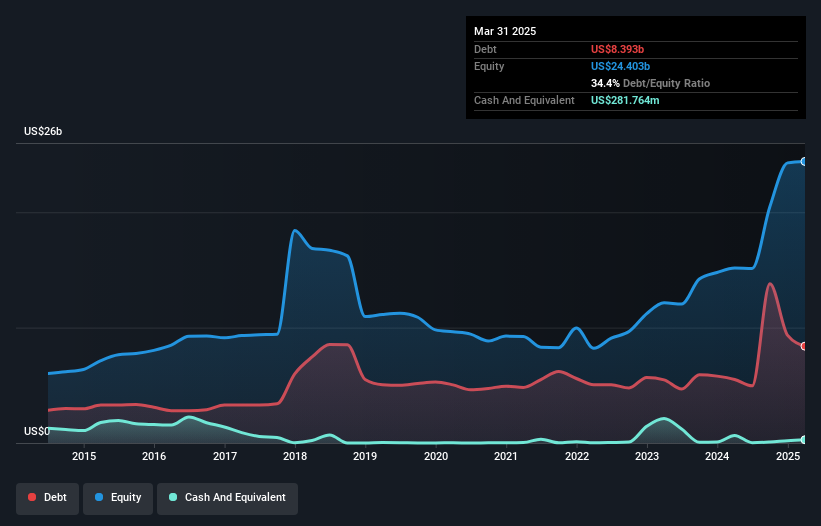Click the 2015 x-axis label
The width and height of the screenshot is (821, 526).
(84, 456)
